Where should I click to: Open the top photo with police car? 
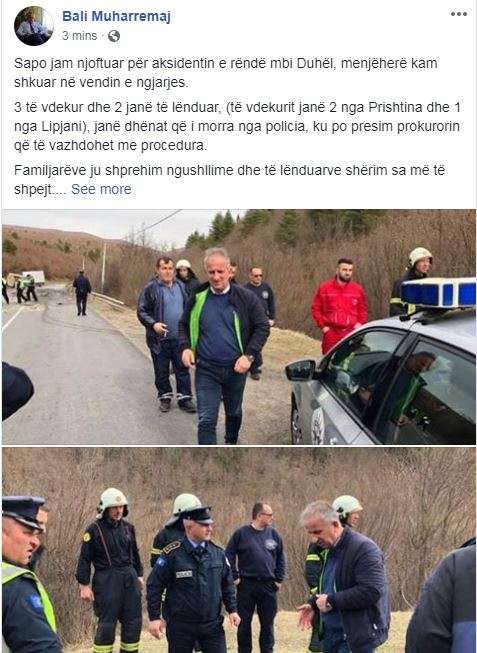pyautogui.click(x=239, y=327)
